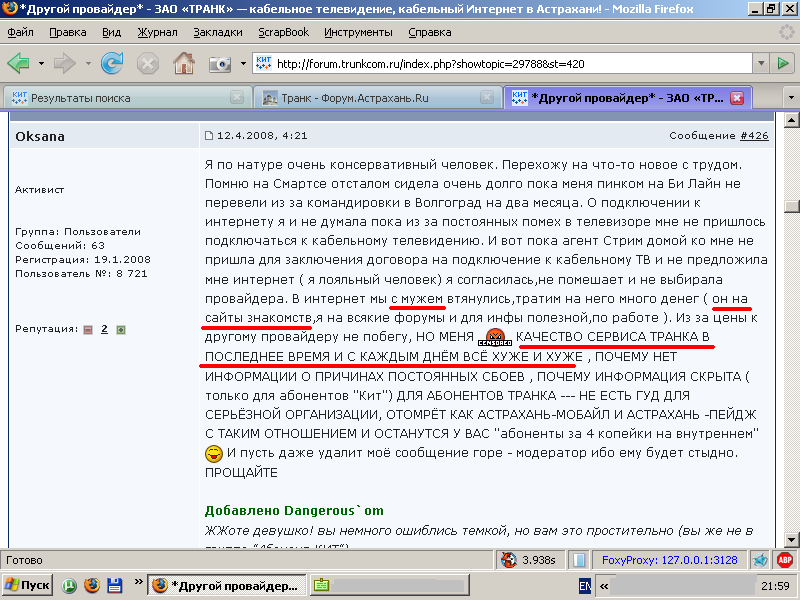Open the ScrapBook menu
800x600 pixels.
[284, 32]
